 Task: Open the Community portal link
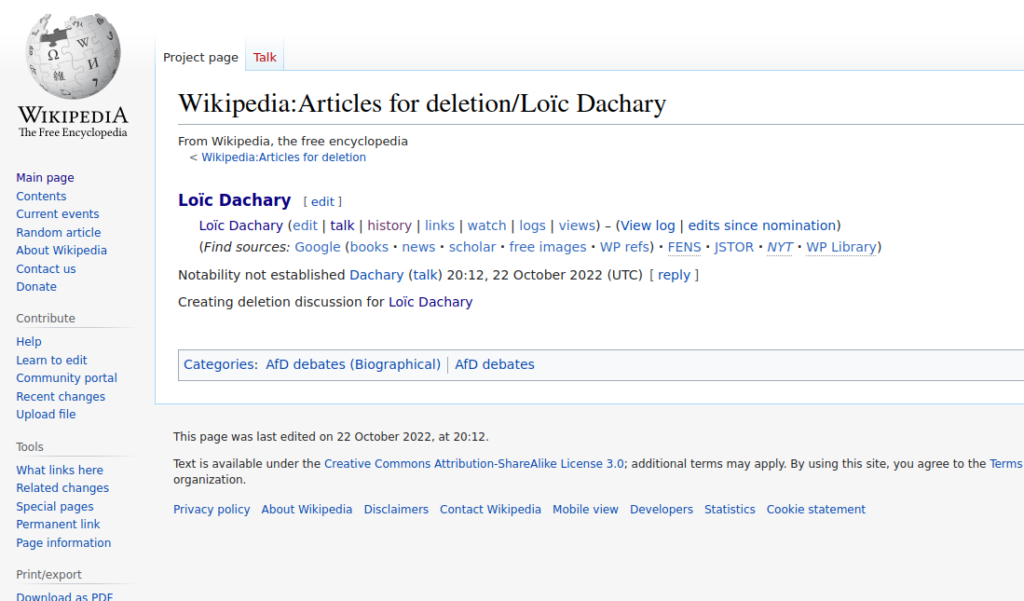coord(67,378)
